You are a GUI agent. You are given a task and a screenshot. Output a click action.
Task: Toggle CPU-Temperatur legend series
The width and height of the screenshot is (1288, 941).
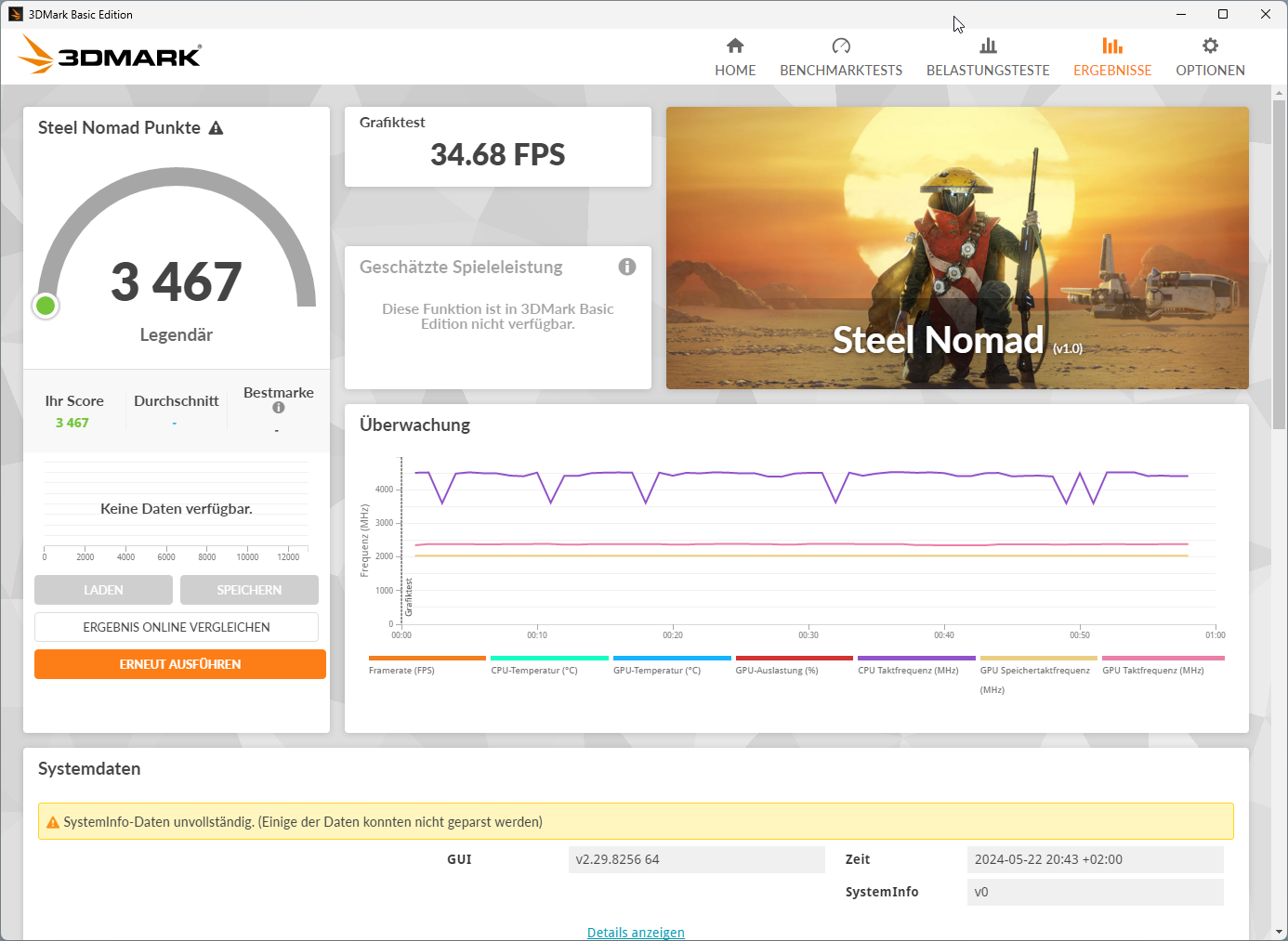click(x=549, y=665)
